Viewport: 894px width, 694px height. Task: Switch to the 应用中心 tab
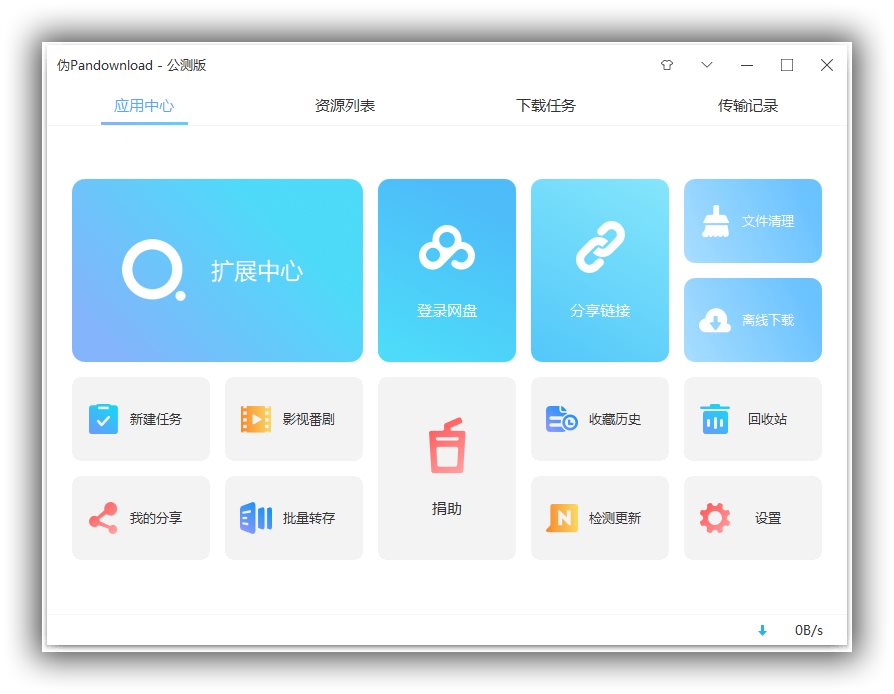coord(144,105)
